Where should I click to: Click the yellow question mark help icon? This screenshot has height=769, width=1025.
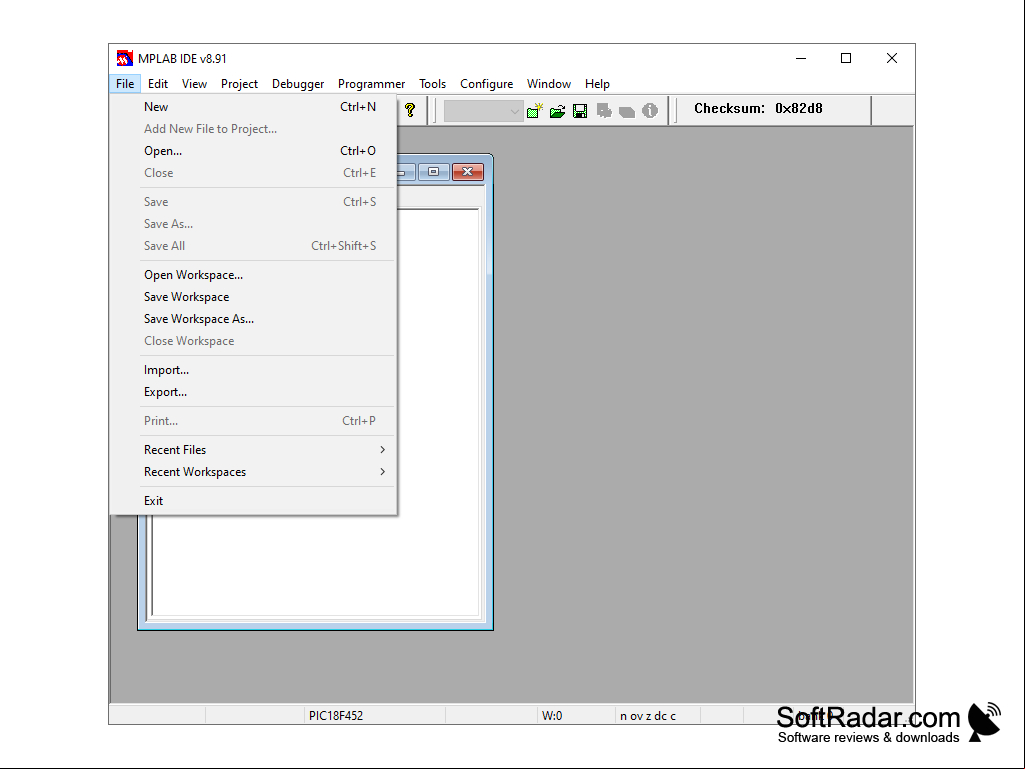tap(410, 111)
